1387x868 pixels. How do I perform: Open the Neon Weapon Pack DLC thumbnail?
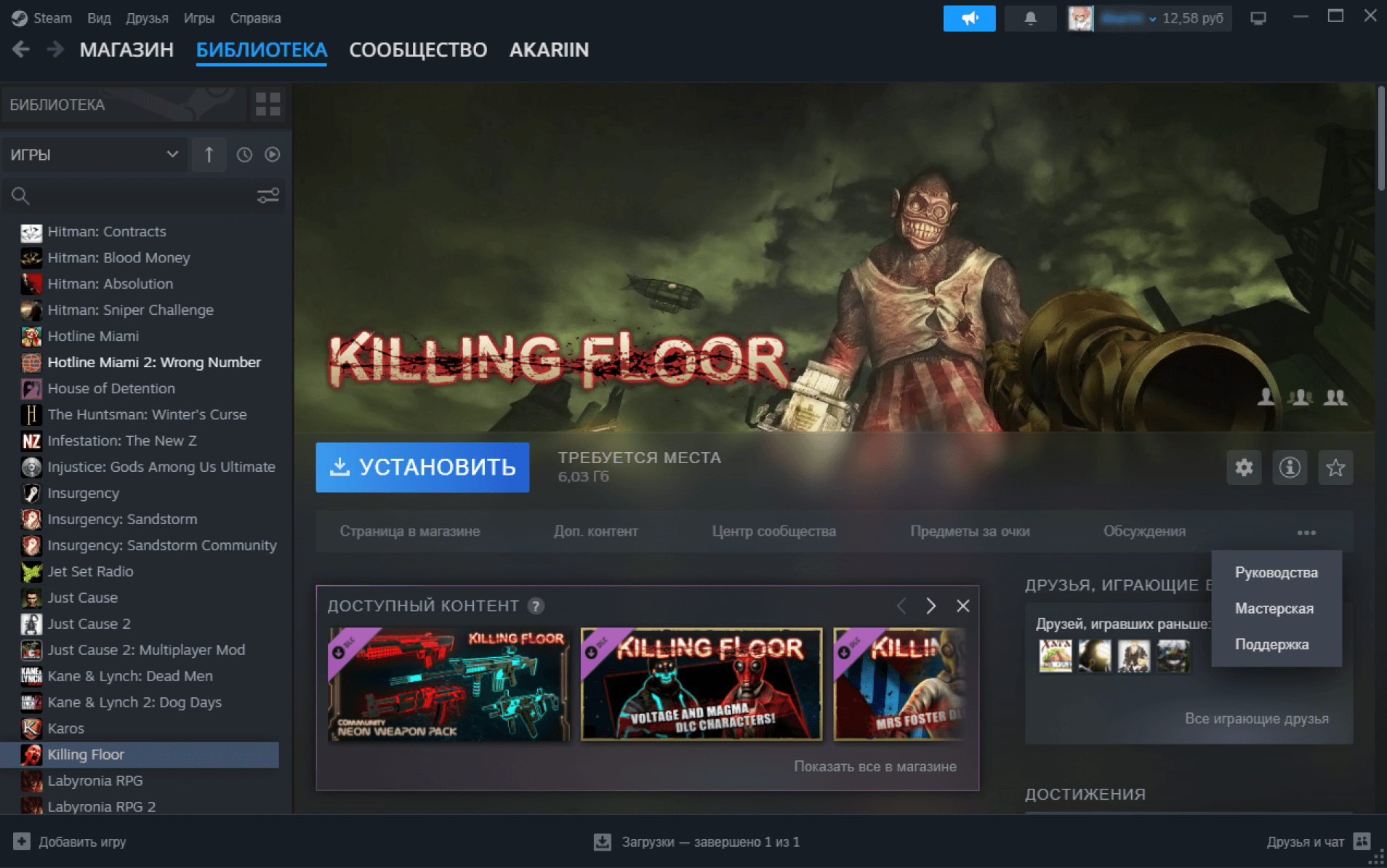[449, 684]
